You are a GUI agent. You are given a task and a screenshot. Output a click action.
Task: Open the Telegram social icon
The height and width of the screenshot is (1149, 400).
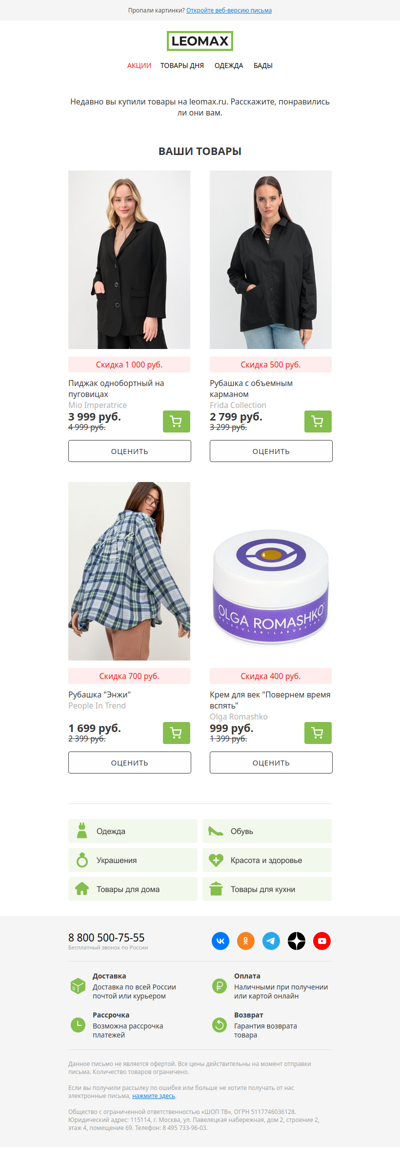[271, 941]
